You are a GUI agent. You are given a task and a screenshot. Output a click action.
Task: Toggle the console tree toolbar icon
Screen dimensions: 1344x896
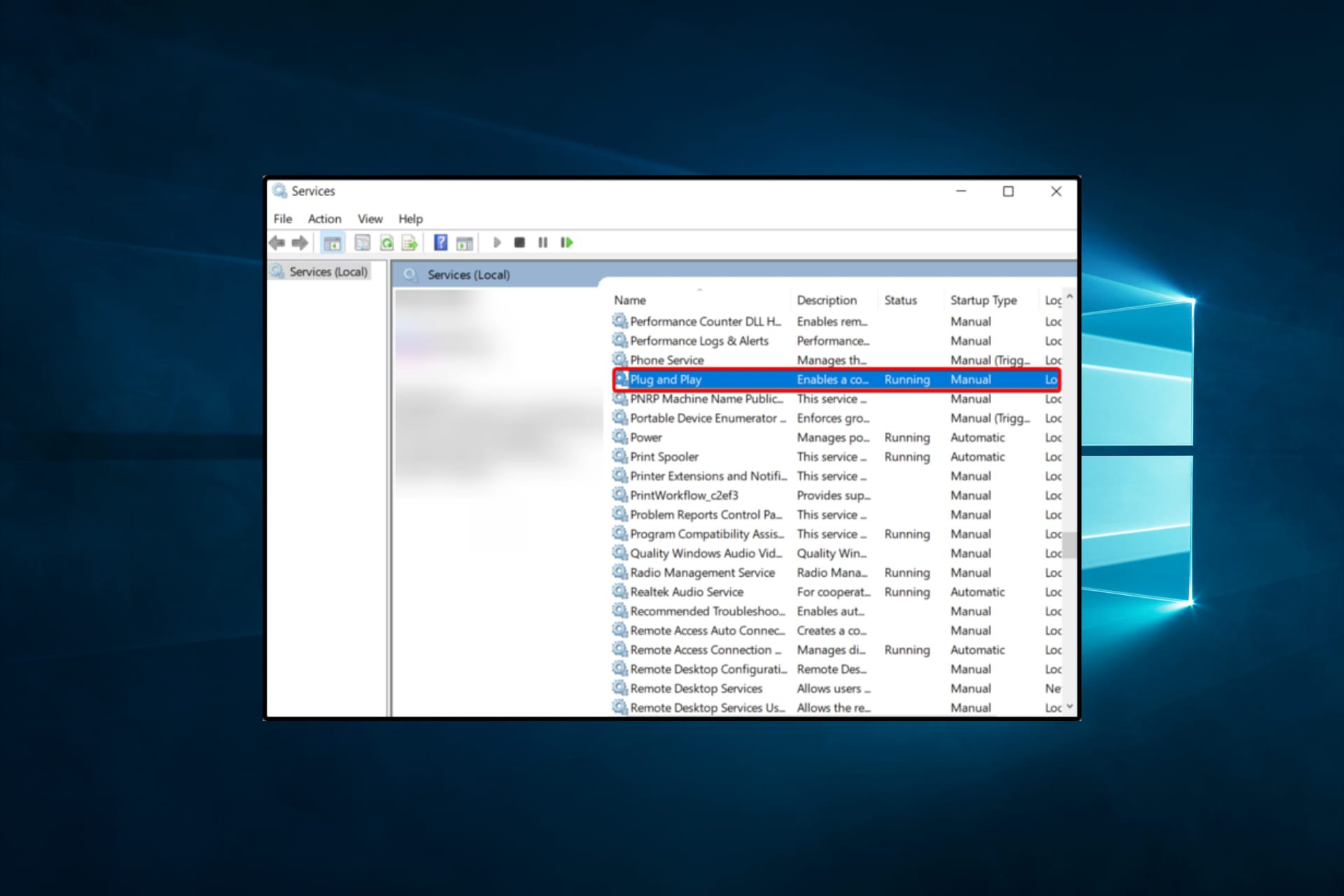pos(332,243)
